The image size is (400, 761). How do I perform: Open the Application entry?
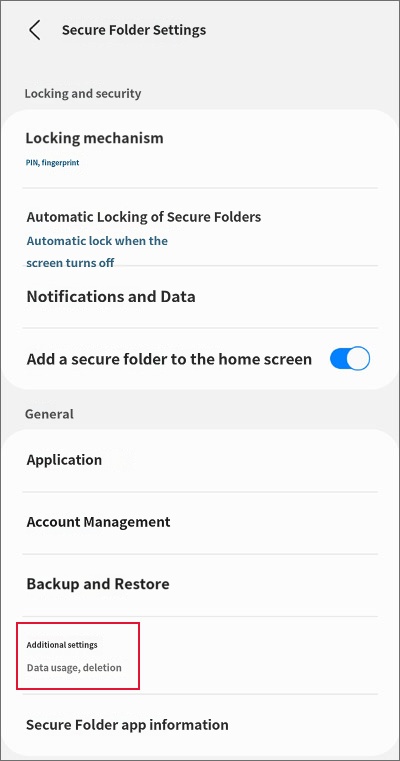(x=200, y=460)
